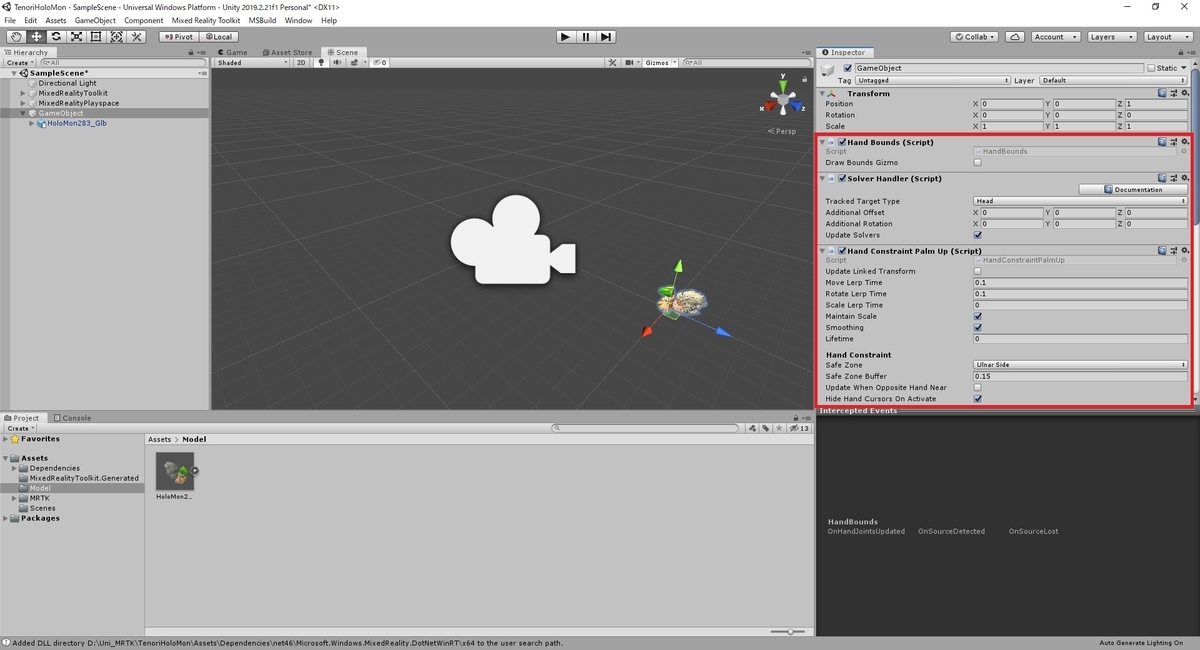Toggle hidden objects visibility in Scene
The width and height of the screenshot is (1200, 650).
[378, 62]
